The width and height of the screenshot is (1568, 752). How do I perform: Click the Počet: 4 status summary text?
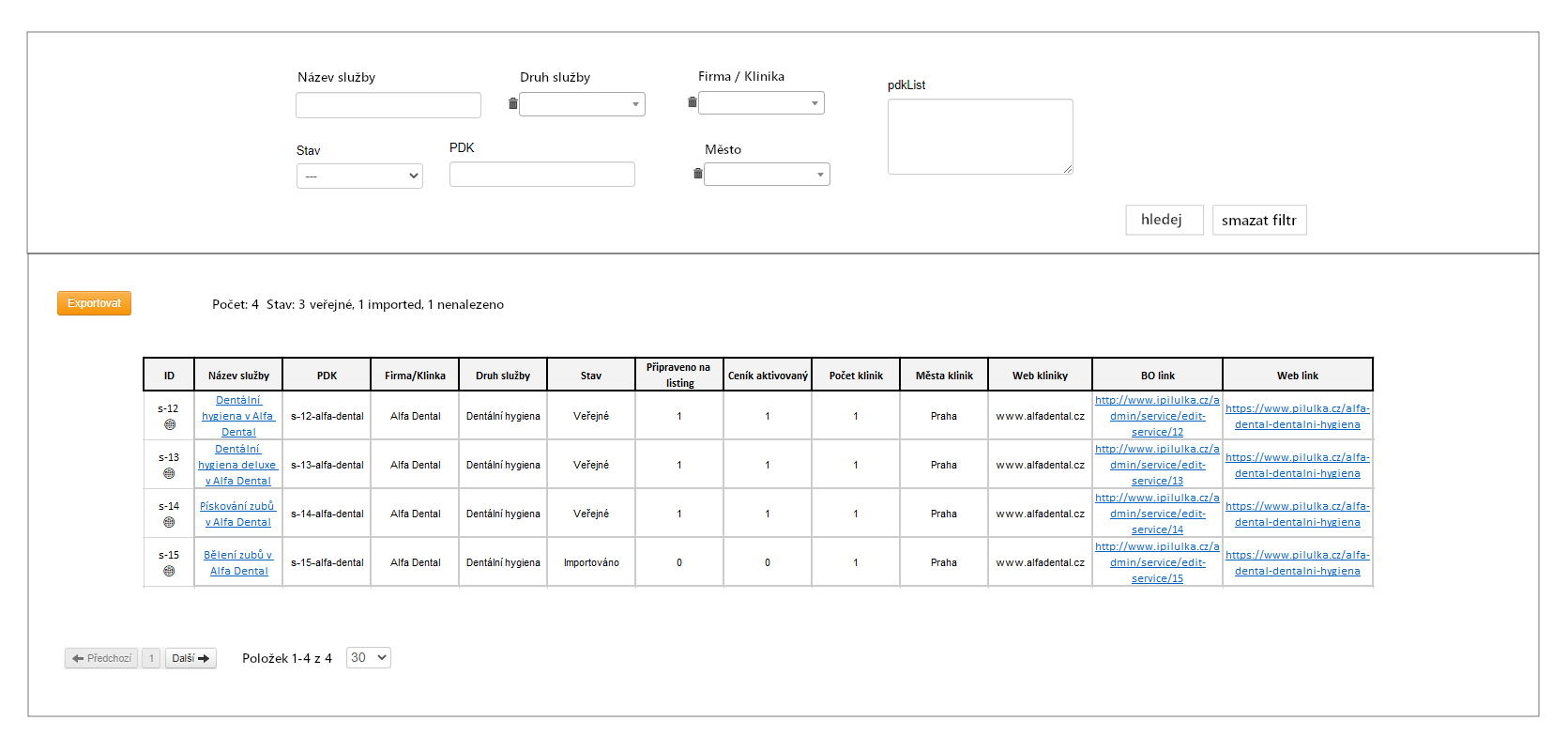click(x=358, y=304)
